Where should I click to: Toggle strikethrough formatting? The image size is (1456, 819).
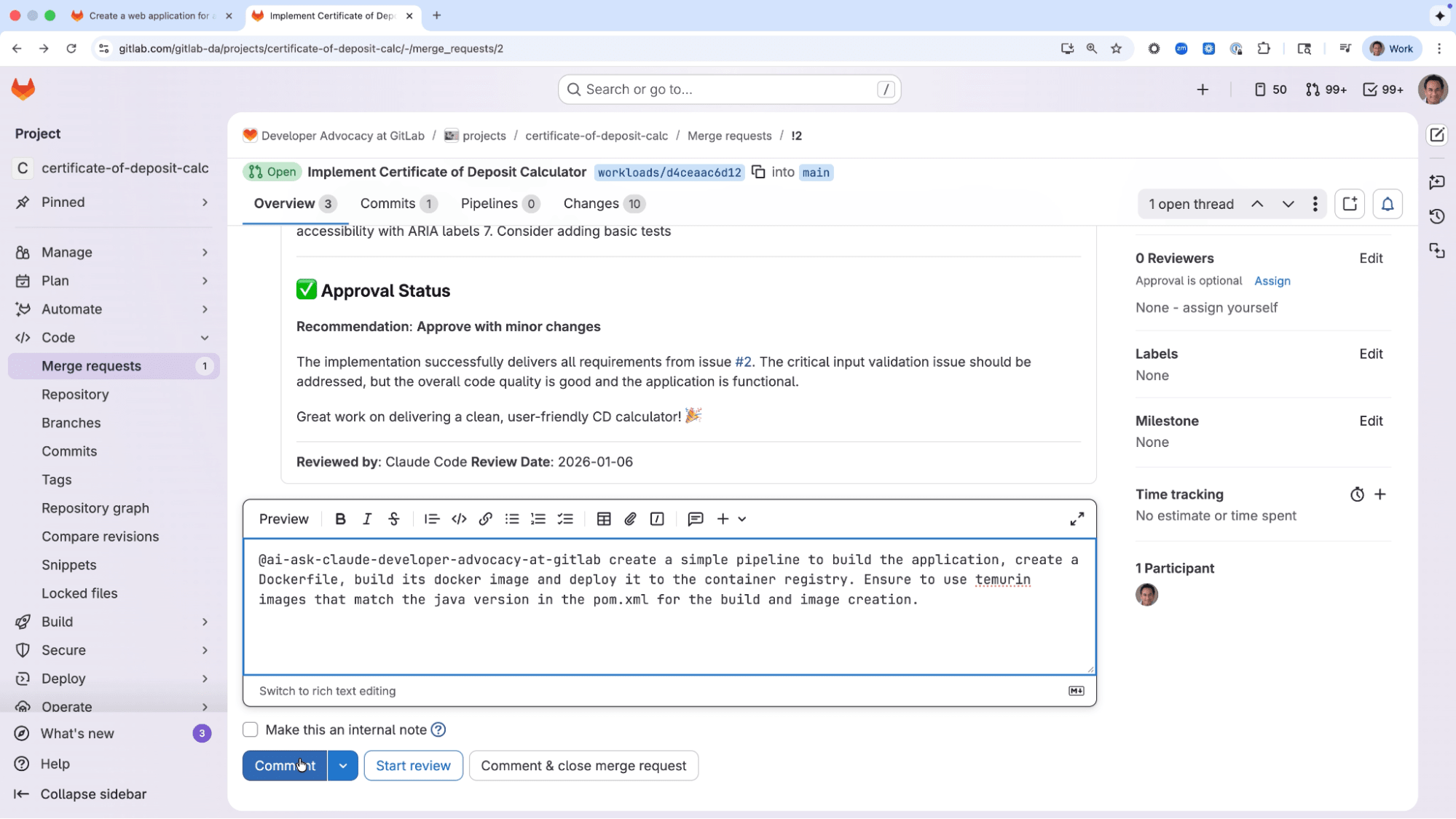393,518
